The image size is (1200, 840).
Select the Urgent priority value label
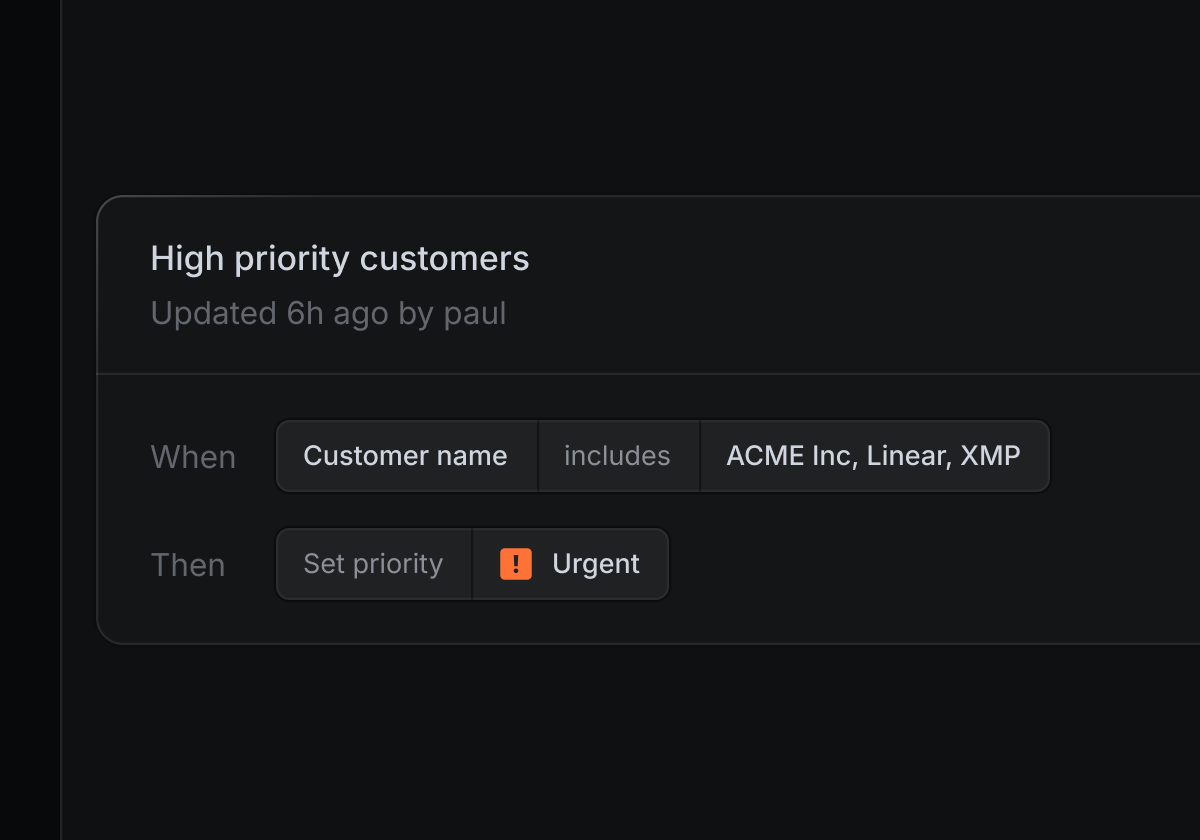coord(596,564)
